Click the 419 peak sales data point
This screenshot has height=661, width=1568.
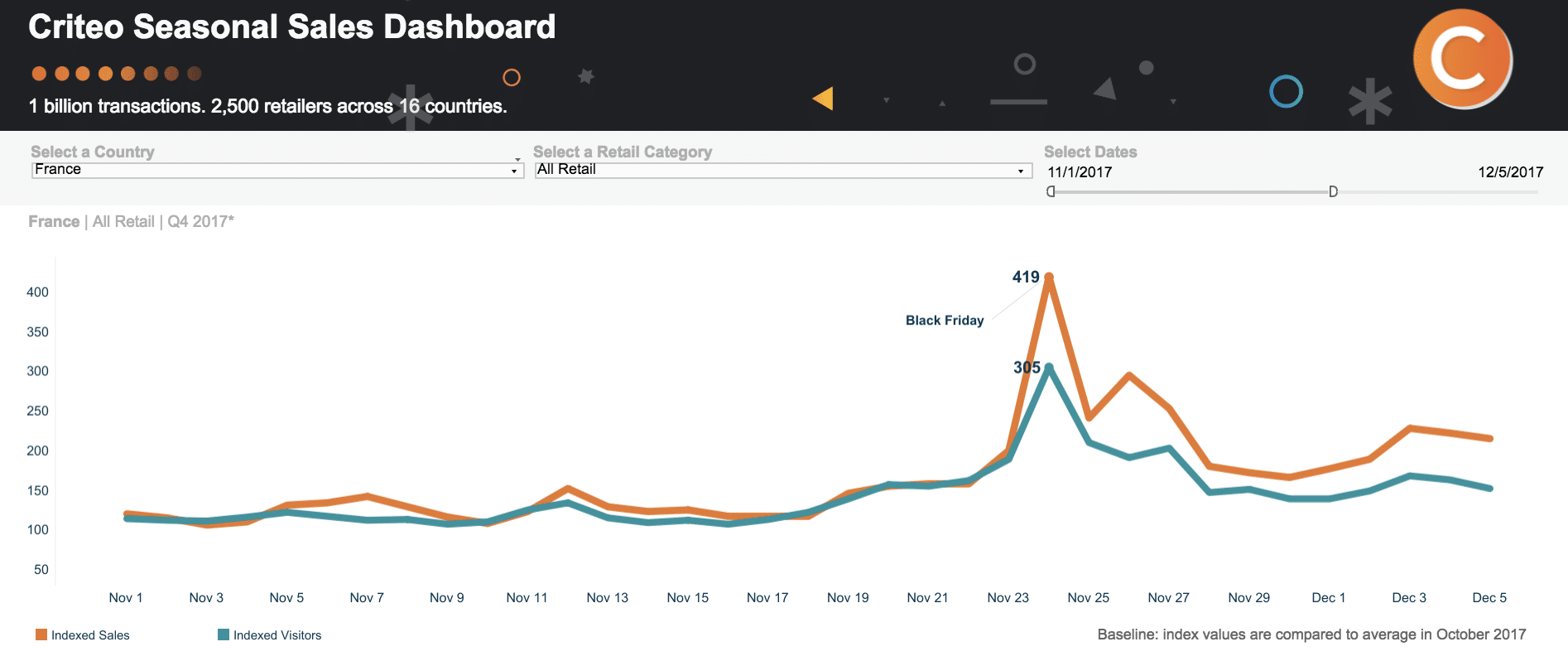(1049, 277)
